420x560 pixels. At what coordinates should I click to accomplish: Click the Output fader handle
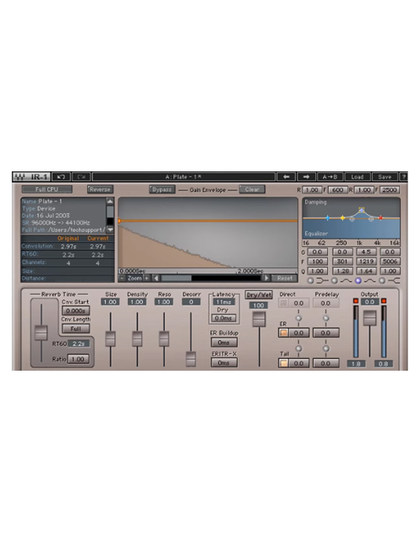tap(370, 318)
